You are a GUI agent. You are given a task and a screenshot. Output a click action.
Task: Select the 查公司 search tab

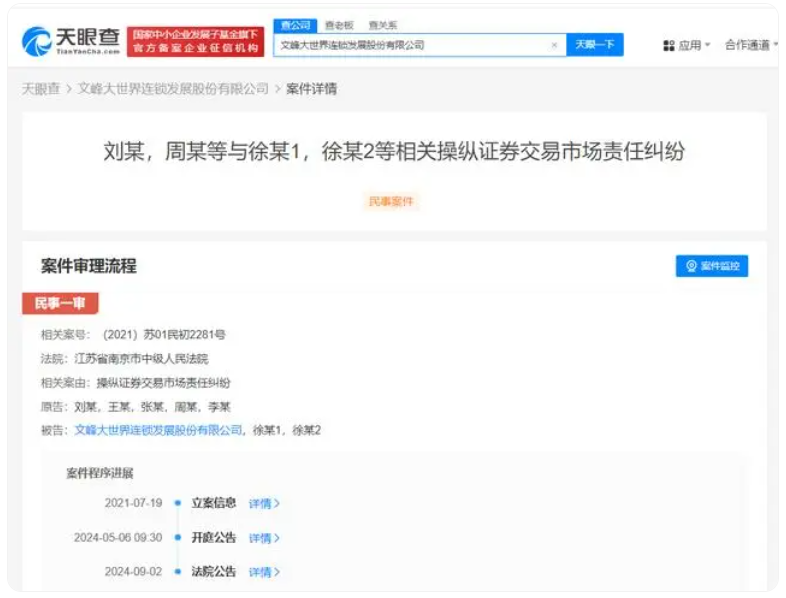[295, 25]
